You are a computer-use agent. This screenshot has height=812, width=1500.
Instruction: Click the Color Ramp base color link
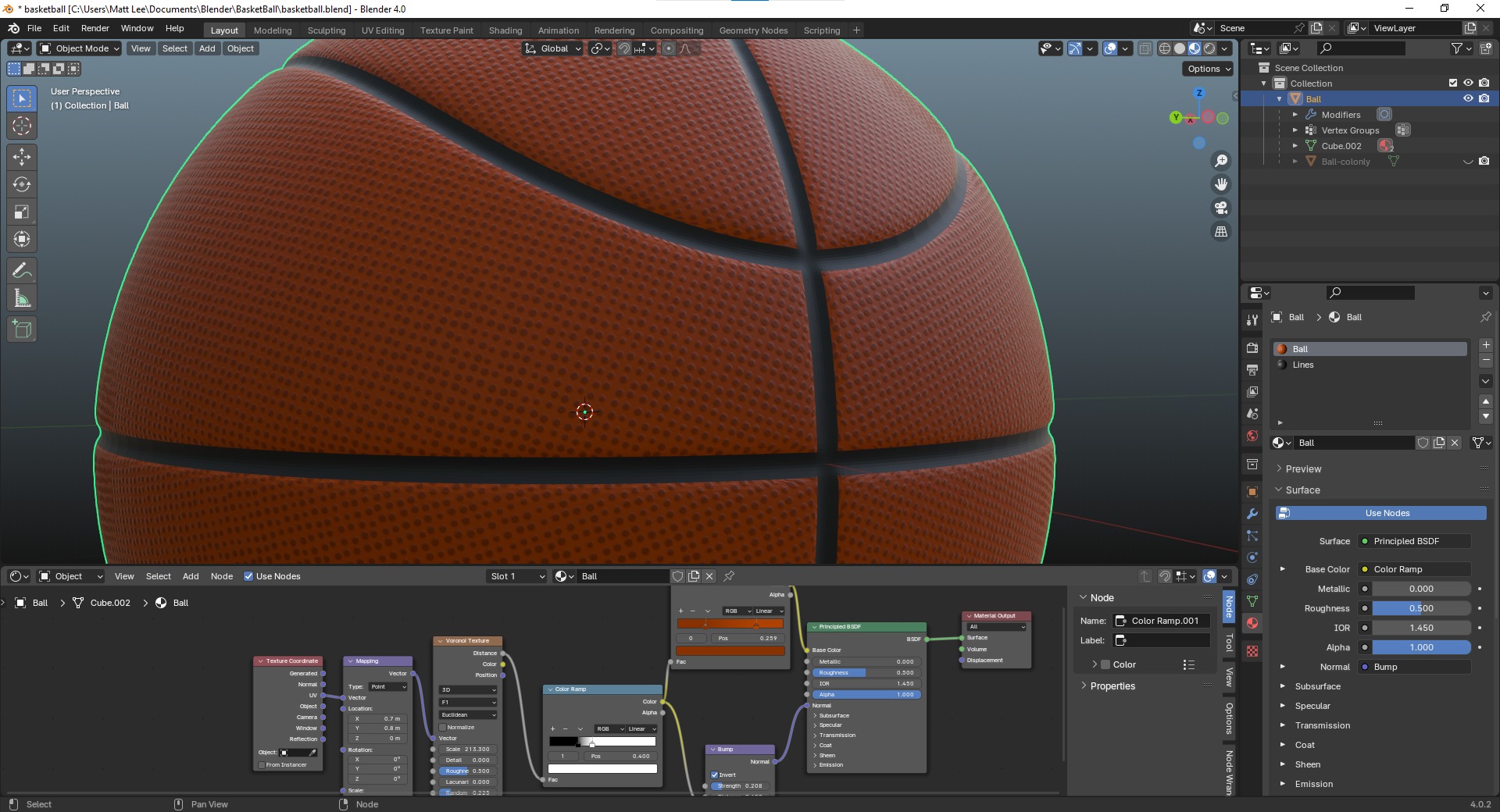pyautogui.click(x=1415, y=569)
